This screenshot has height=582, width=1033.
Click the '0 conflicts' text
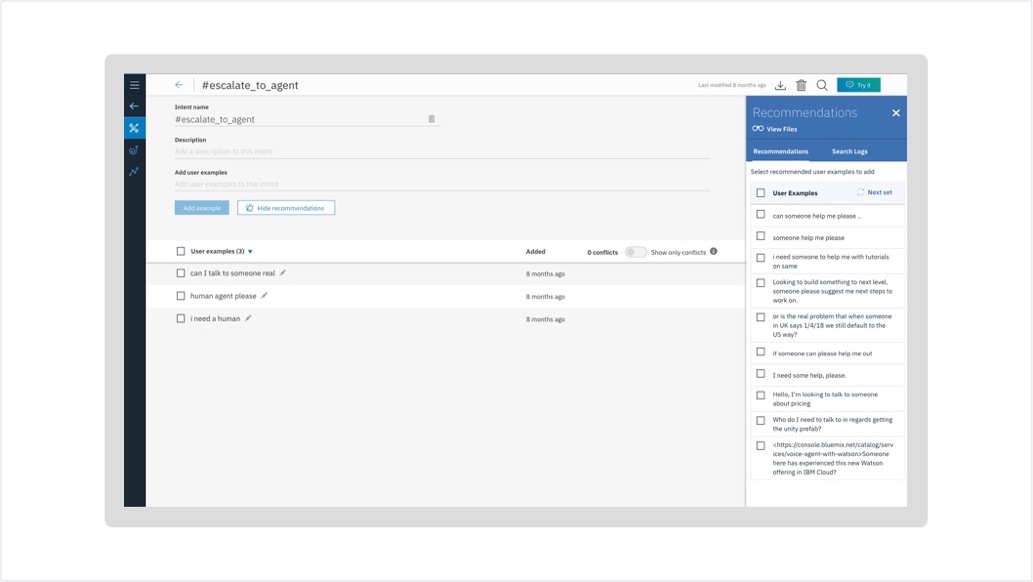point(602,252)
